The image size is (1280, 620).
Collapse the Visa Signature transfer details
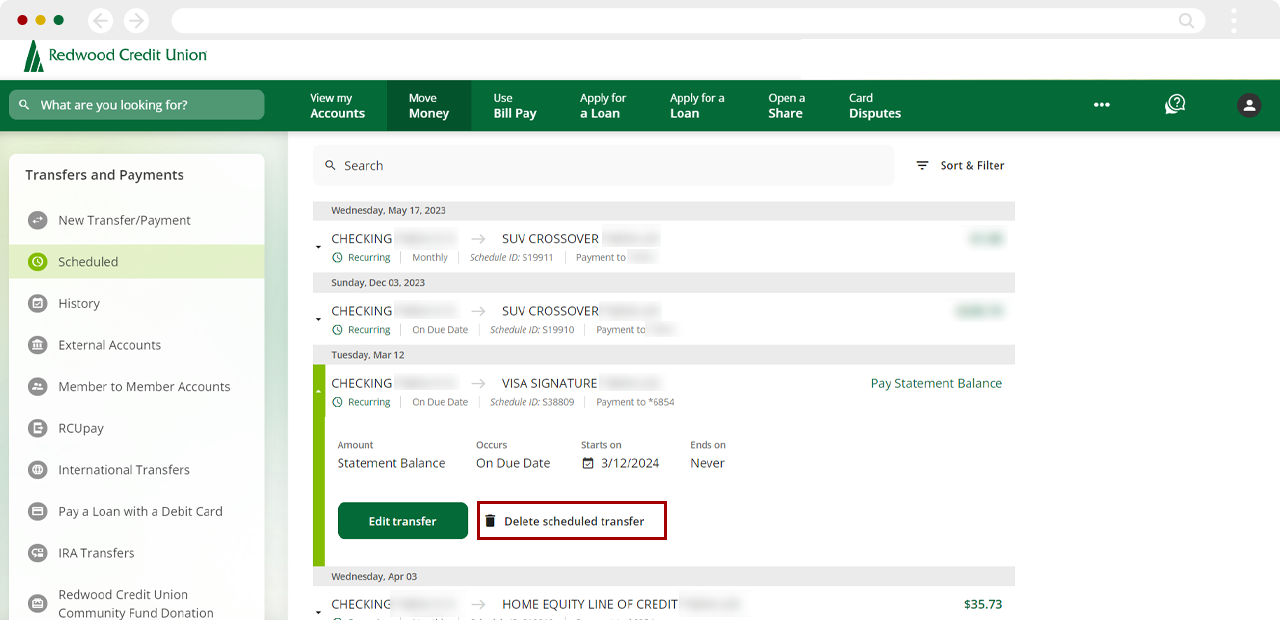(318, 391)
